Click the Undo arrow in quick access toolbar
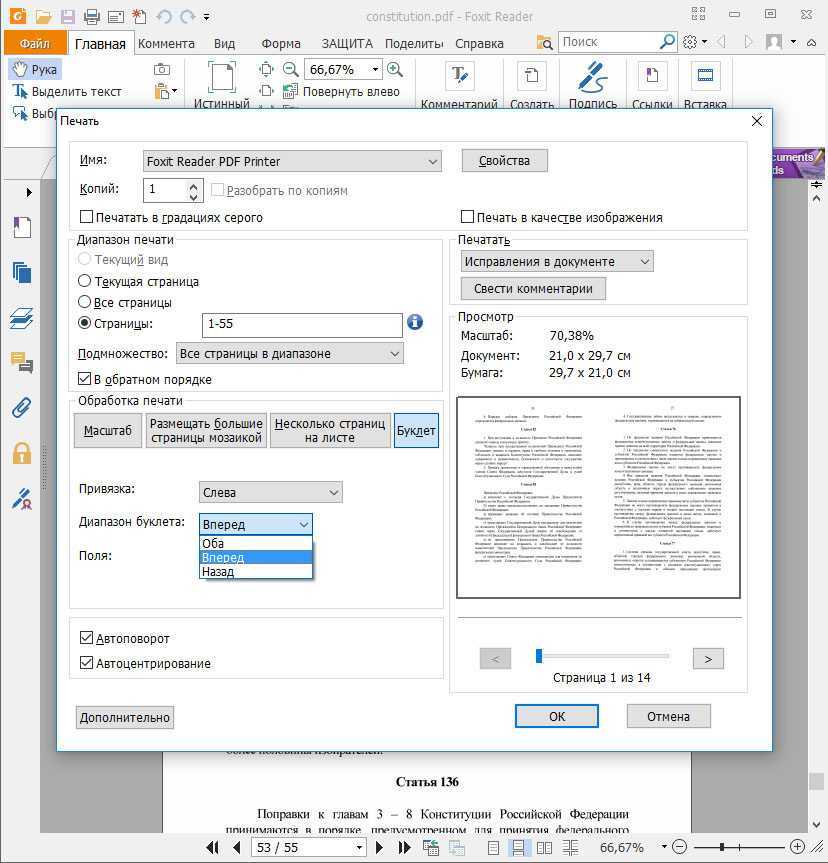Viewport: 828px width, 863px height. (164, 17)
